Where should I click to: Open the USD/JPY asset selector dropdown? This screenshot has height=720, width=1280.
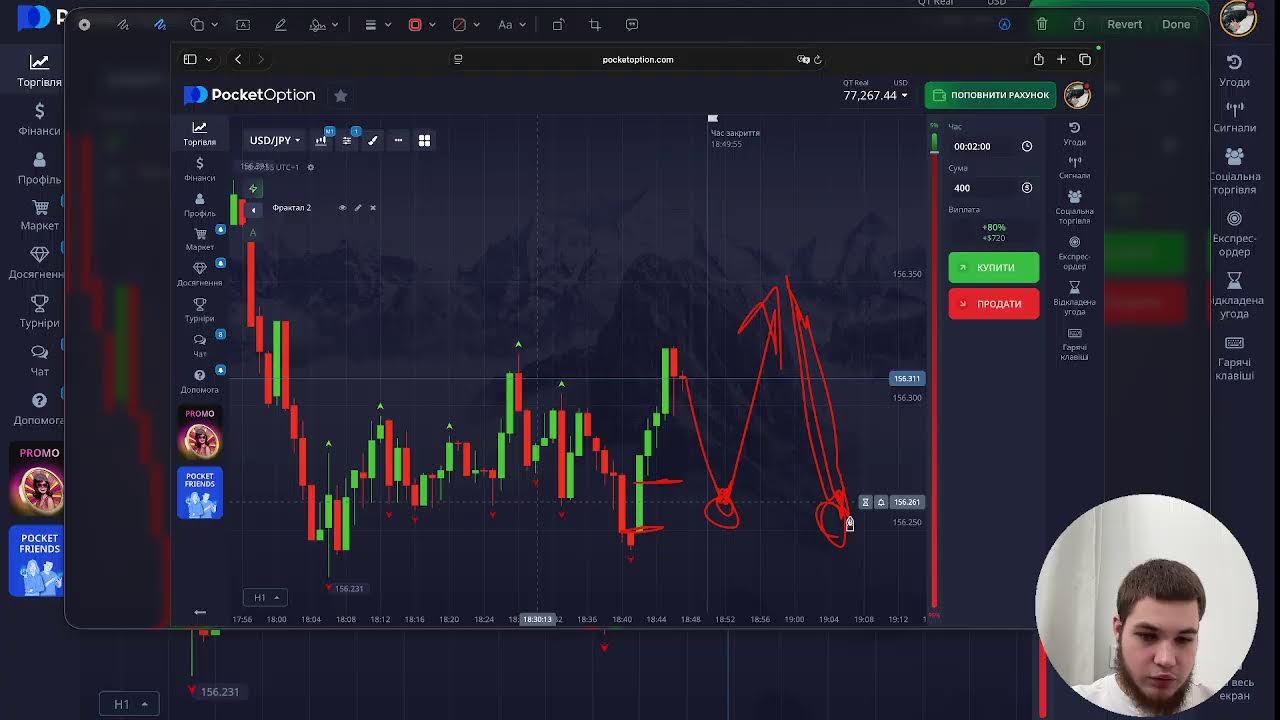275,140
